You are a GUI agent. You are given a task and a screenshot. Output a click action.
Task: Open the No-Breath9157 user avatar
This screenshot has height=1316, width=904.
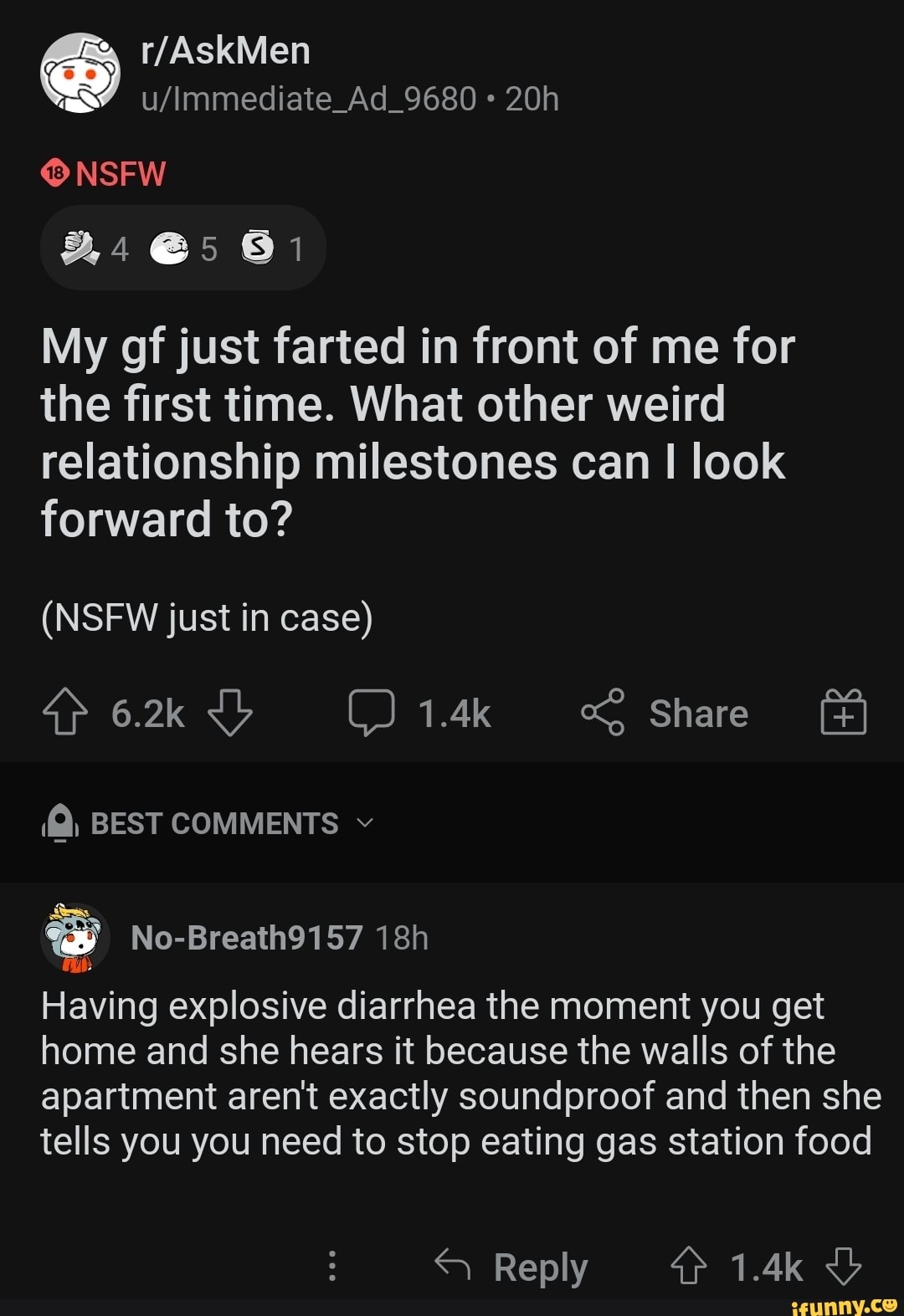pyautogui.click(x=75, y=938)
